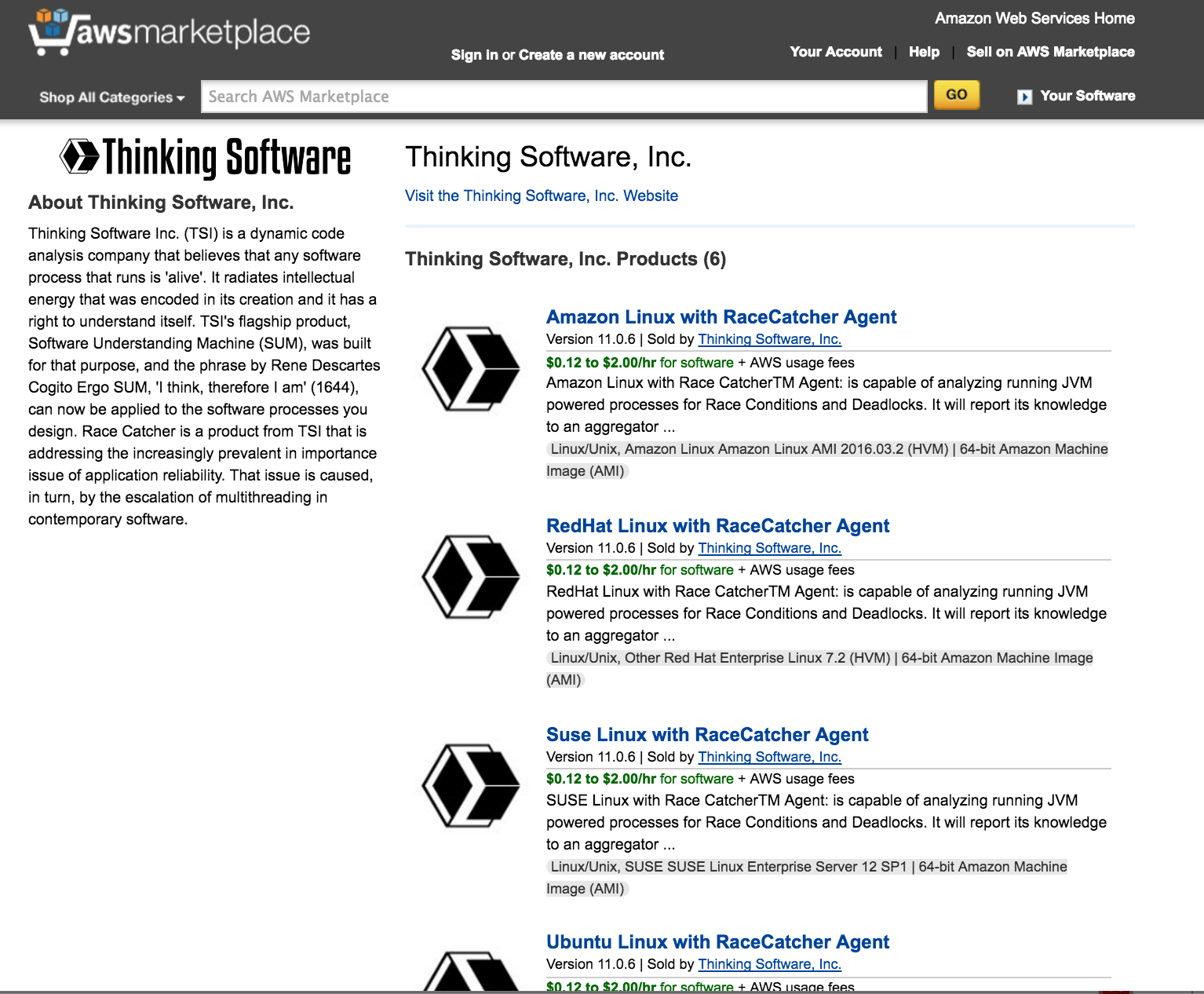Select the Red Hat Enterprise Linux 7.2 tag
The height and width of the screenshot is (994, 1204).
tap(820, 669)
